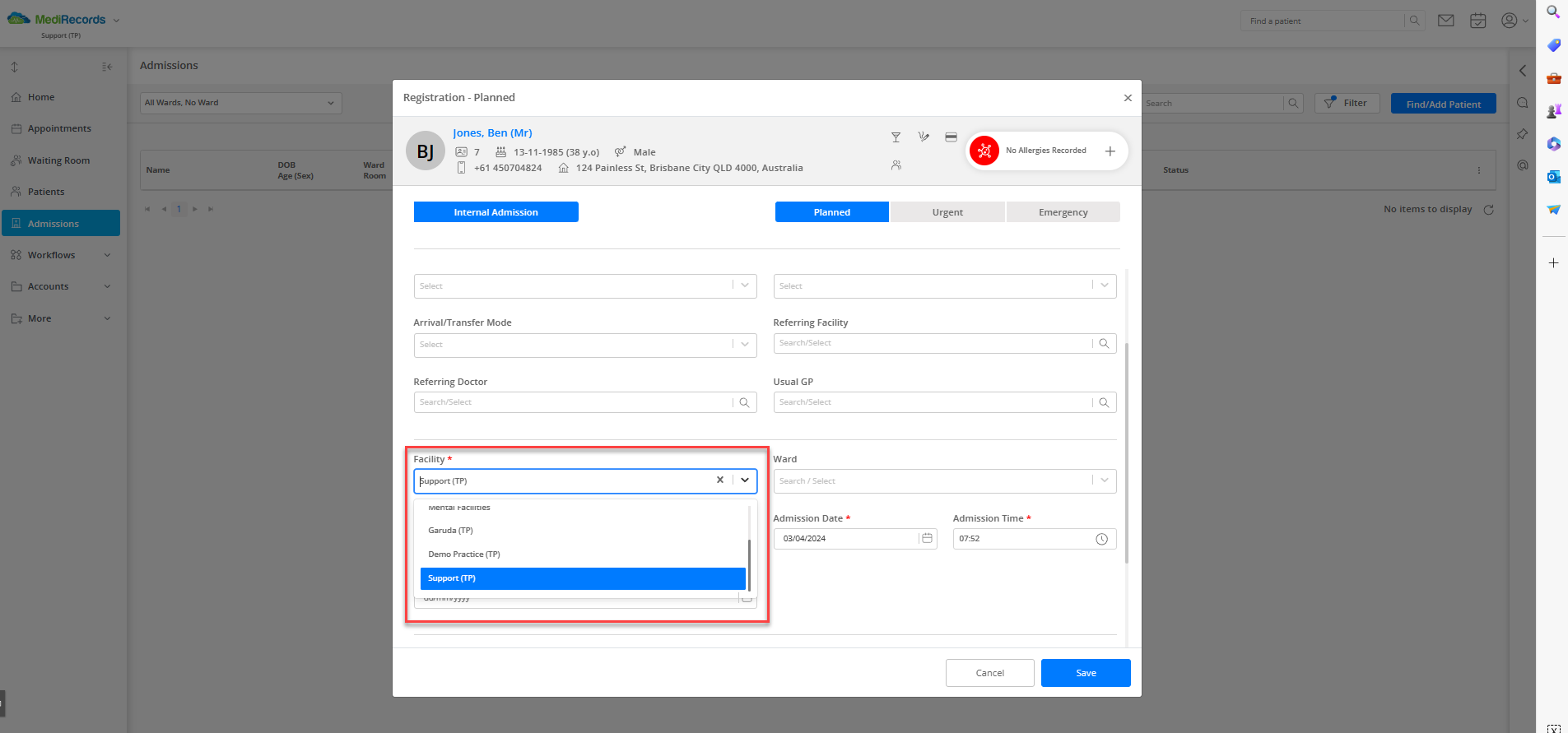Click the Admission Time input field
The height and width of the screenshot is (733, 1568).
coord(1034,539)
